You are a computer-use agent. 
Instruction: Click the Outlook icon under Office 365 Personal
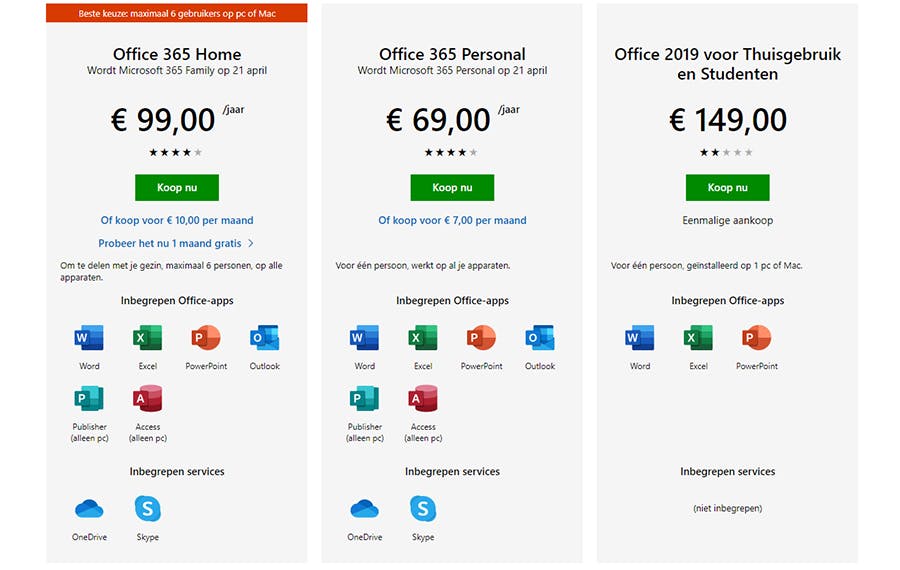pyautogui.click(x=540, y=338)
